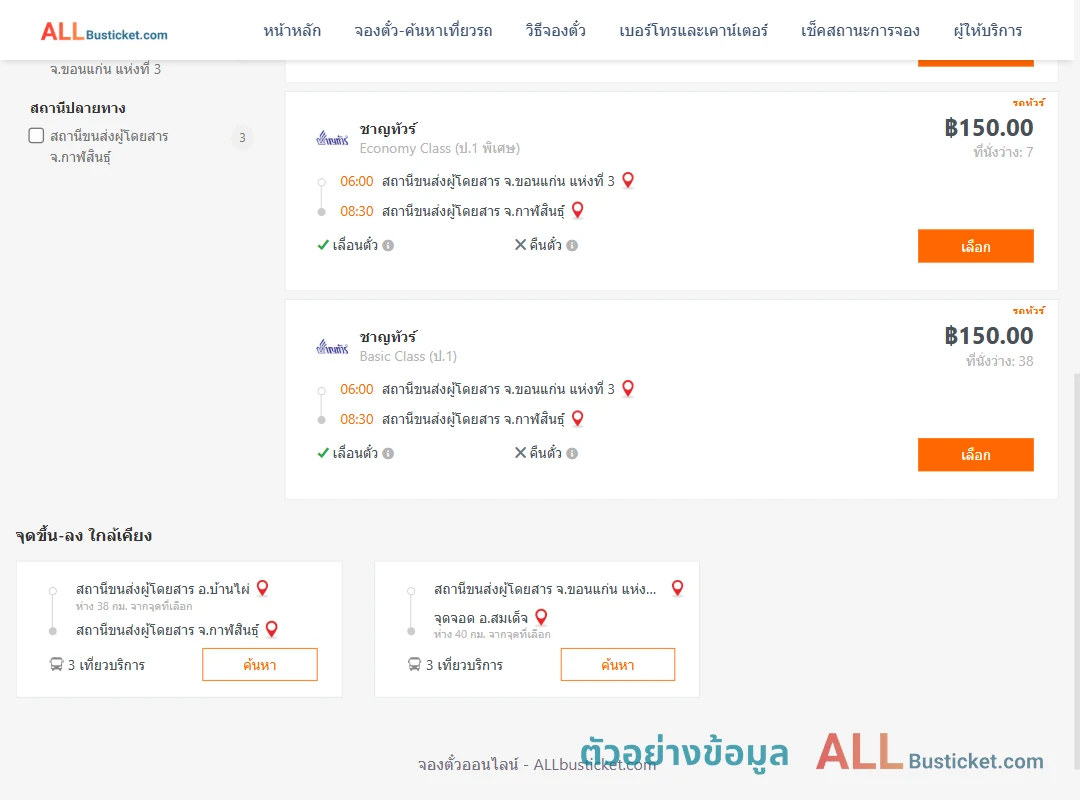Viewport: 1080px width, 800px height.
Task: Click the คืนตั๋ว info icon in Basic Class card
Action: pos(572,453)
